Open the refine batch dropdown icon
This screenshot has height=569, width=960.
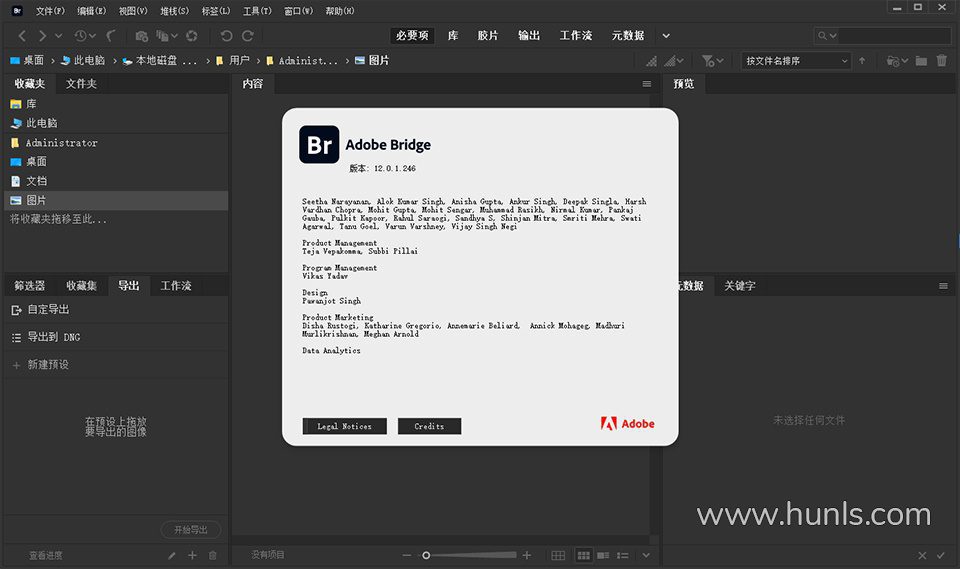click(166, 36)
